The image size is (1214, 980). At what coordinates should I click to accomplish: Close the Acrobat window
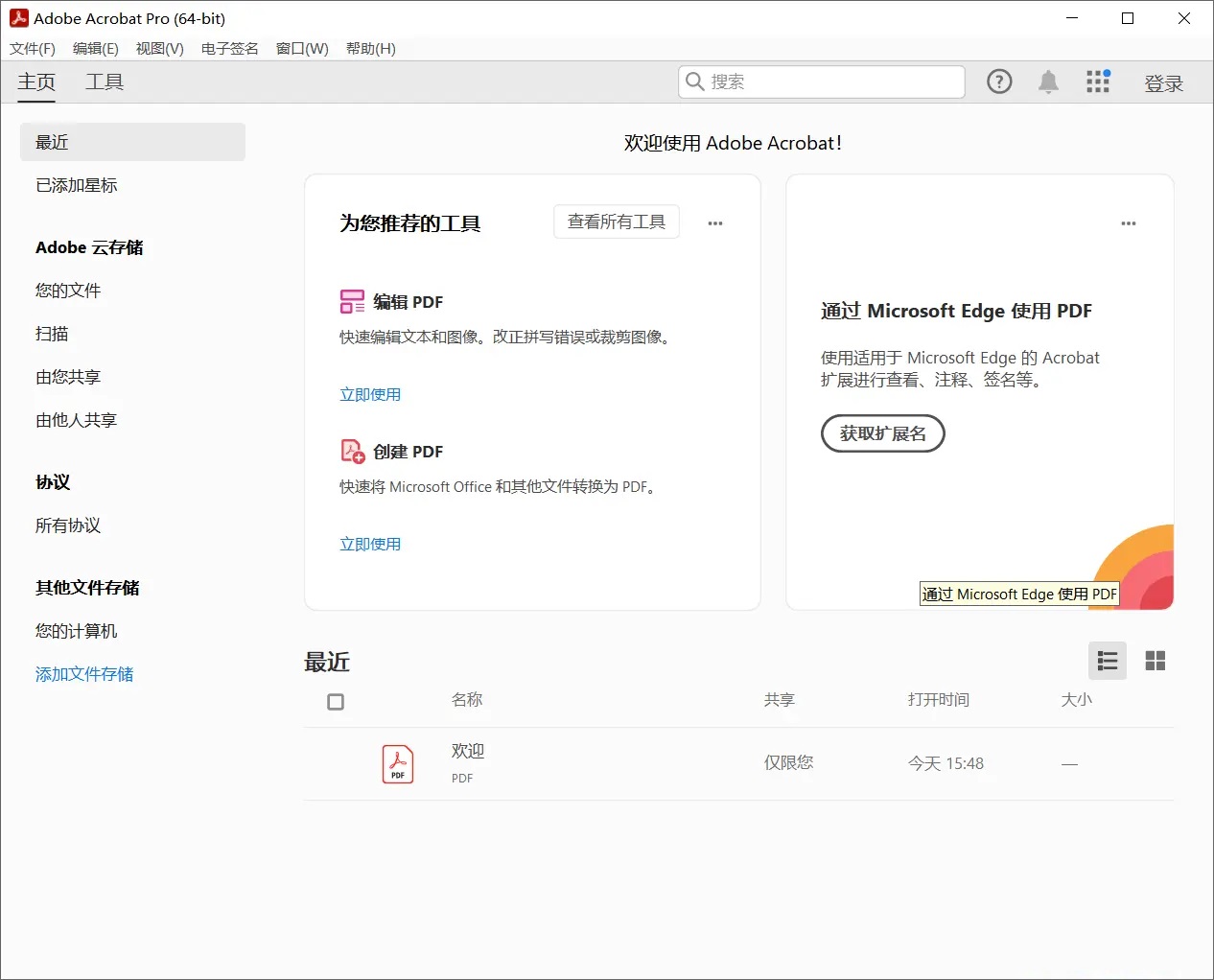1184,18
